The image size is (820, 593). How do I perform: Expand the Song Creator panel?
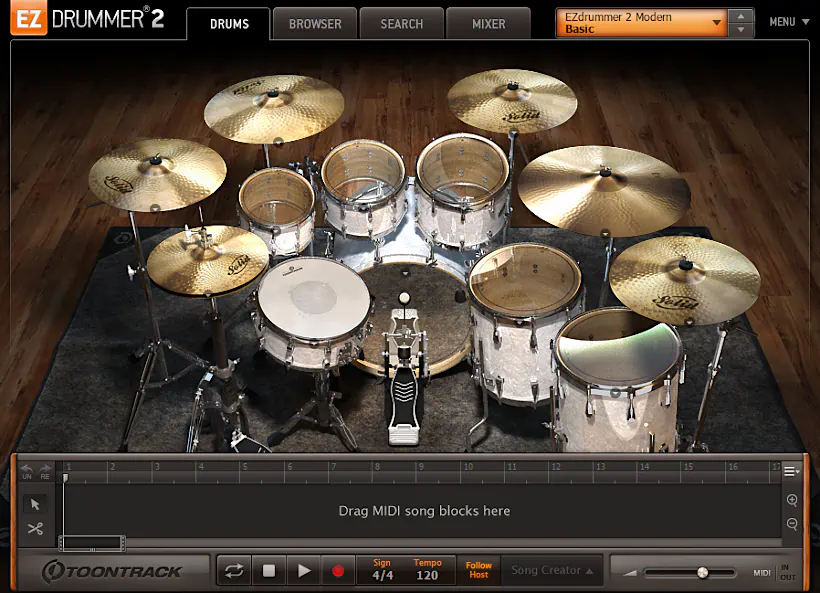pos(552,570)
